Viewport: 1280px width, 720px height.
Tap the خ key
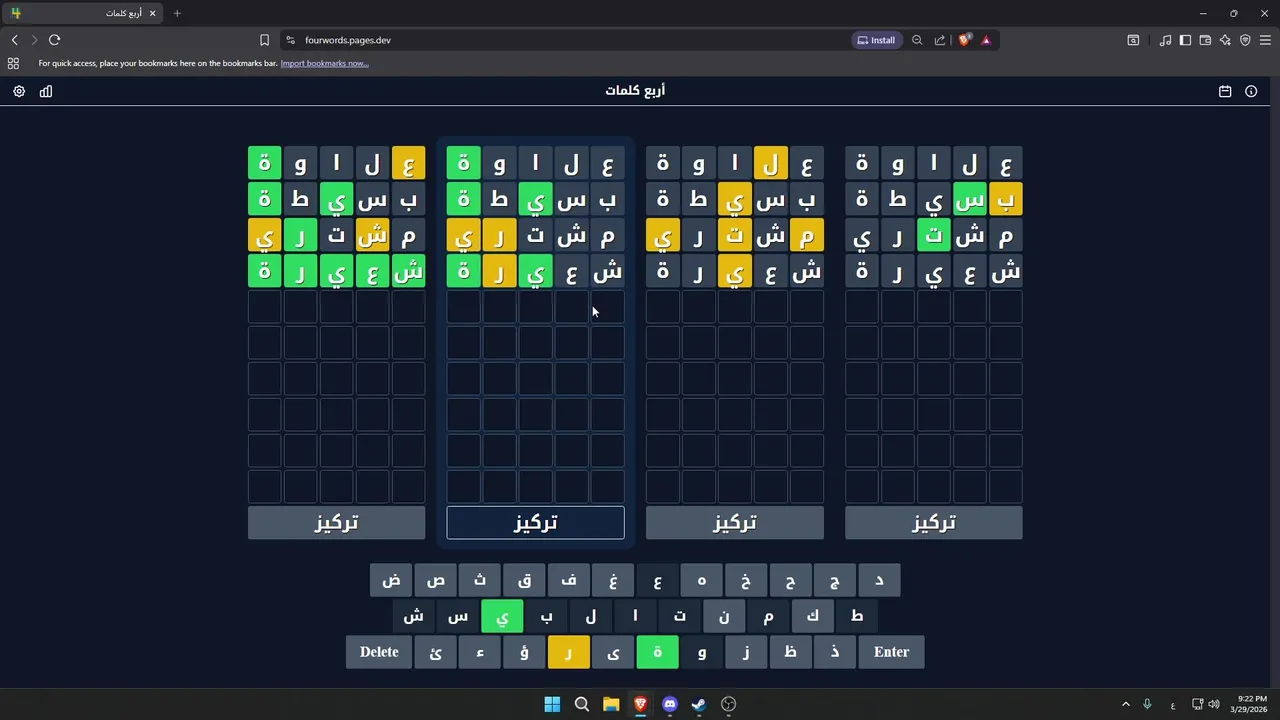coord(746,580)
